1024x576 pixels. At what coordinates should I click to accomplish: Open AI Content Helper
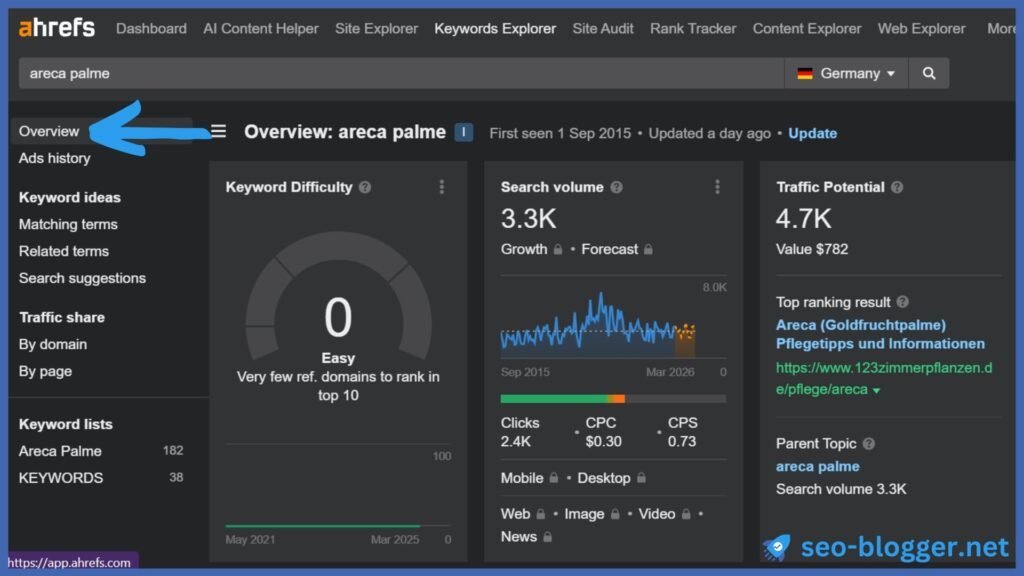coord(261,29)
